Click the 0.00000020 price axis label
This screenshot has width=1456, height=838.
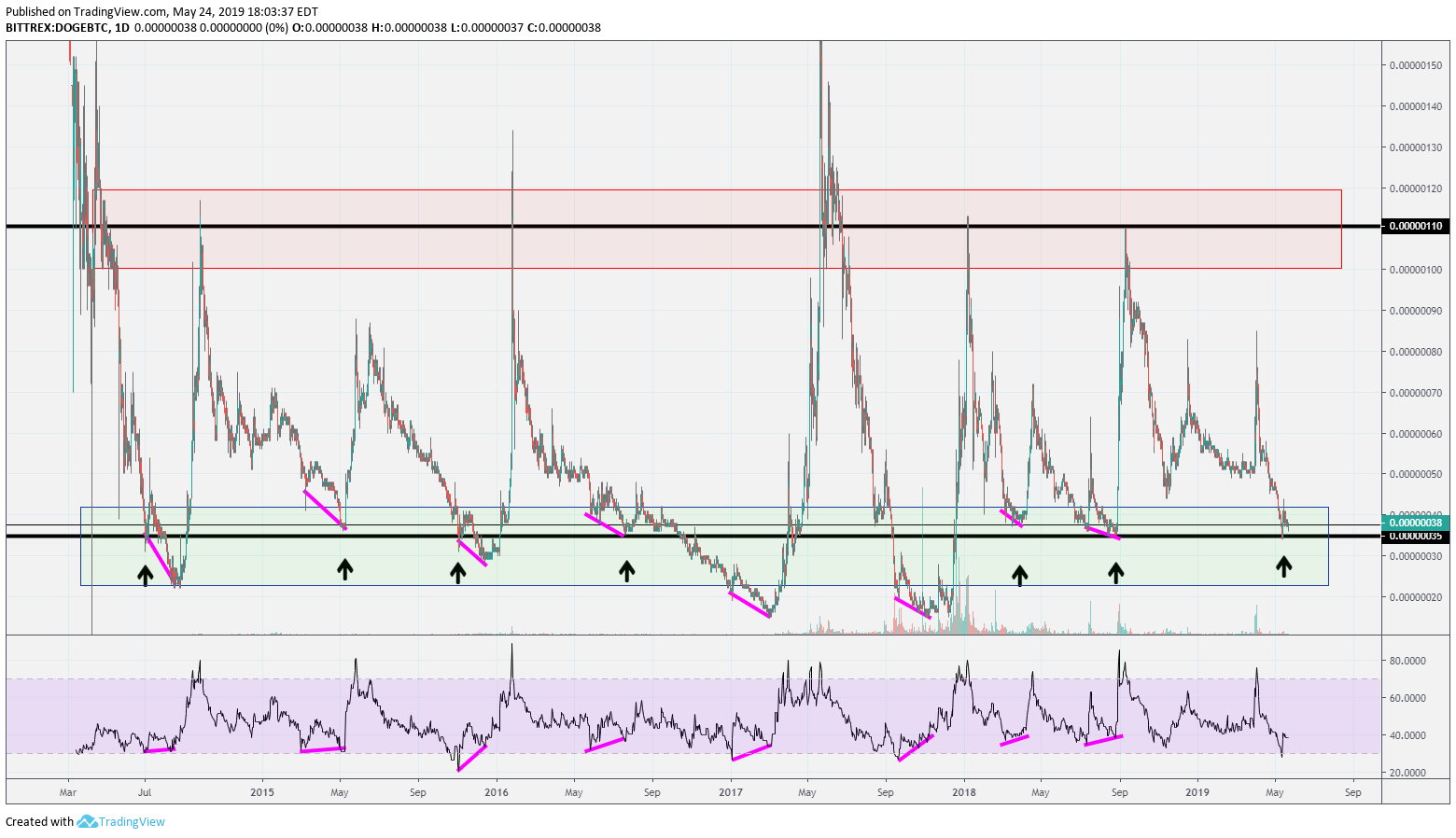pos(1416,597)
